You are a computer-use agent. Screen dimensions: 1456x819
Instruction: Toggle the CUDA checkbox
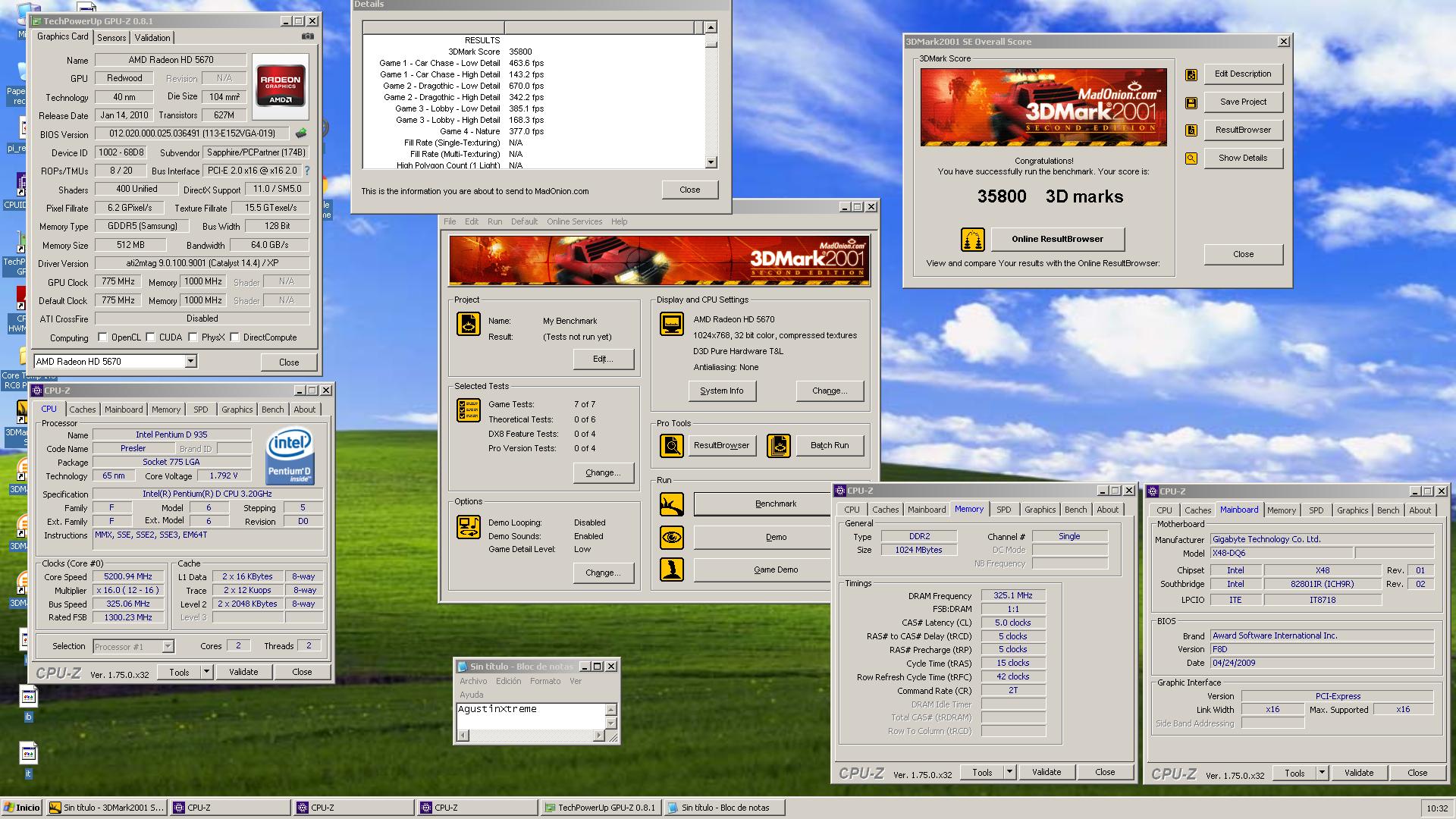(151, 337)
